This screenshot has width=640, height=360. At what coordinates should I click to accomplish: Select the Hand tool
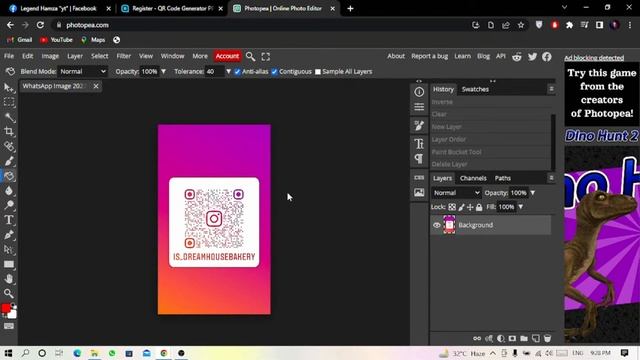[x=9, y=279]
